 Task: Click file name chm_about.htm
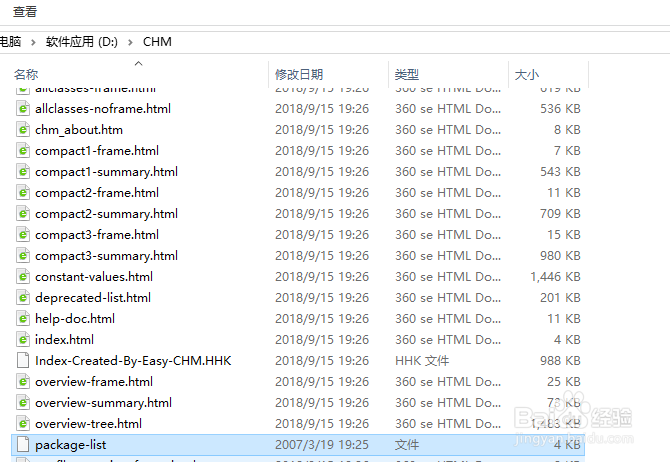click(x=79, y=129)
